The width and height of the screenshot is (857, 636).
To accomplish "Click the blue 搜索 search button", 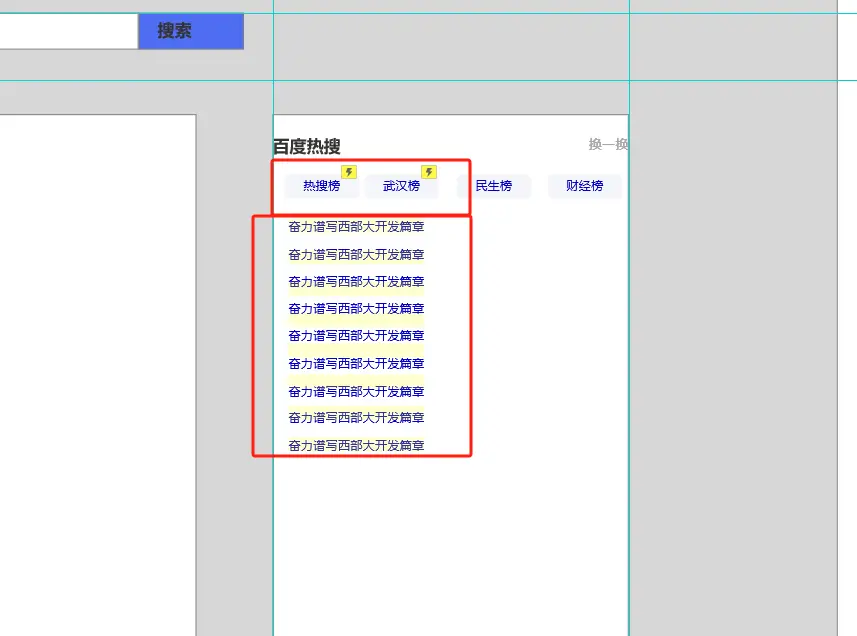I will coord(191,31).
